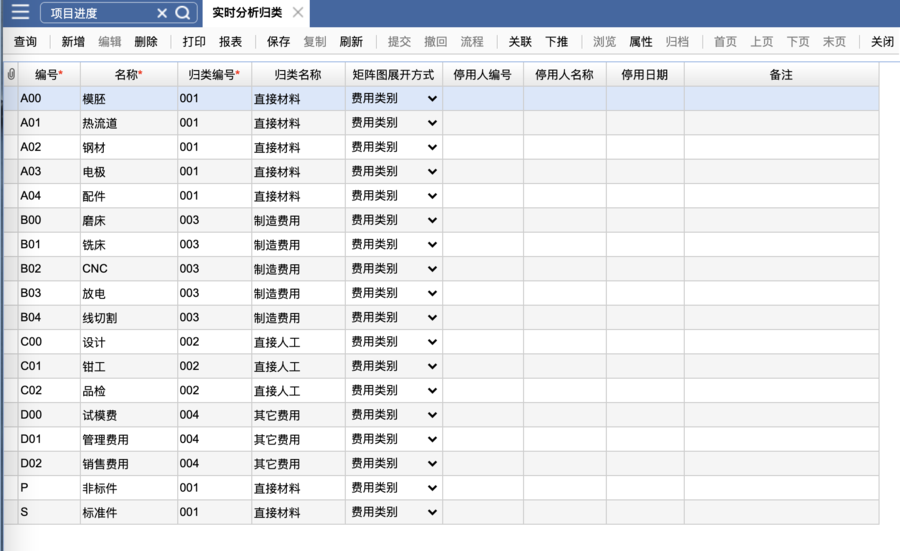The height and width of the screenshot is (551, 900).
Task: Expand 费用类别 dropdown in row C00
Action: [x=432, y=342]
